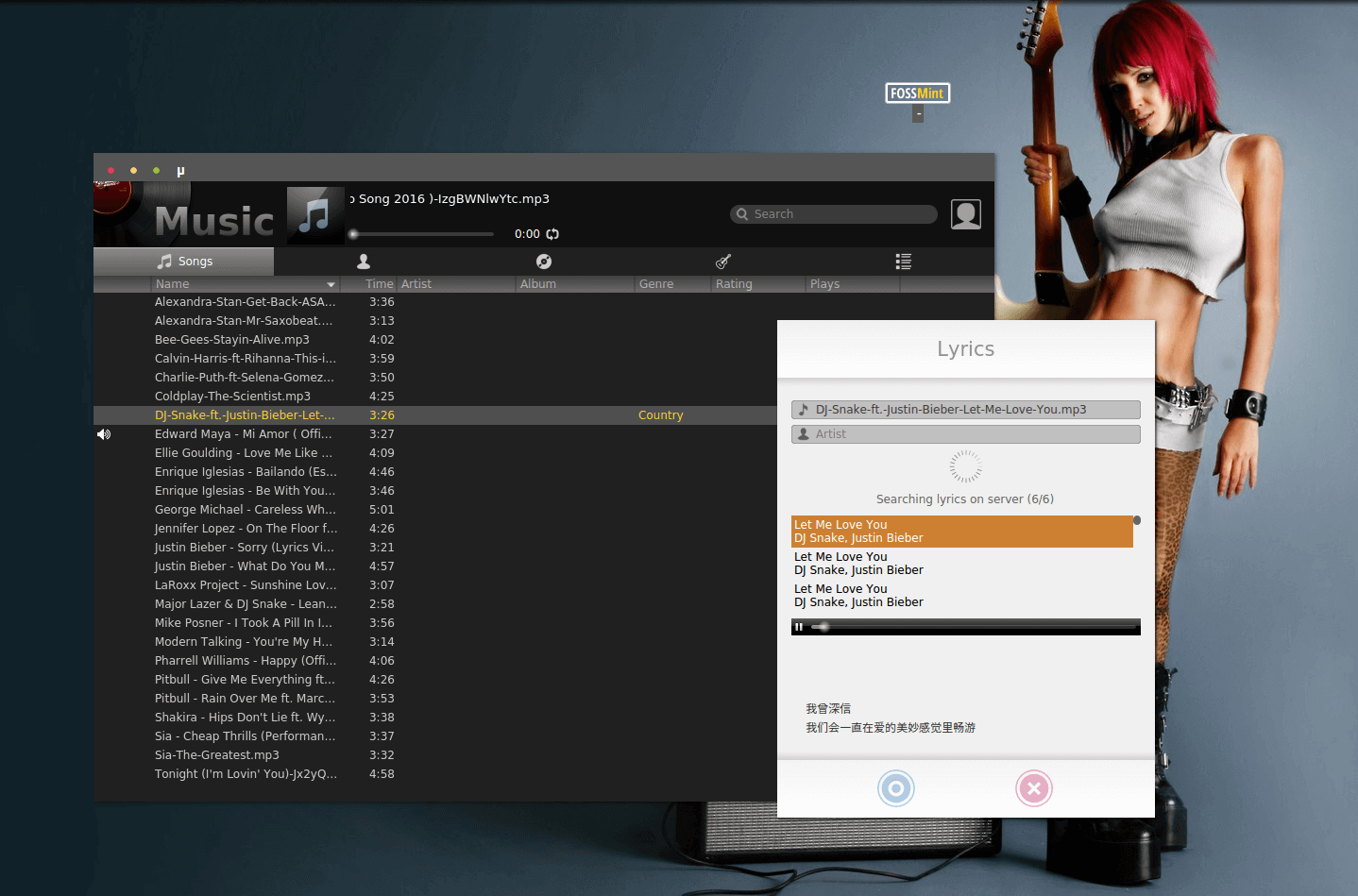Select the highlighted first Let Me Love You result
This screenshot has width=1358, height=896.
click(x=962, y=532)
